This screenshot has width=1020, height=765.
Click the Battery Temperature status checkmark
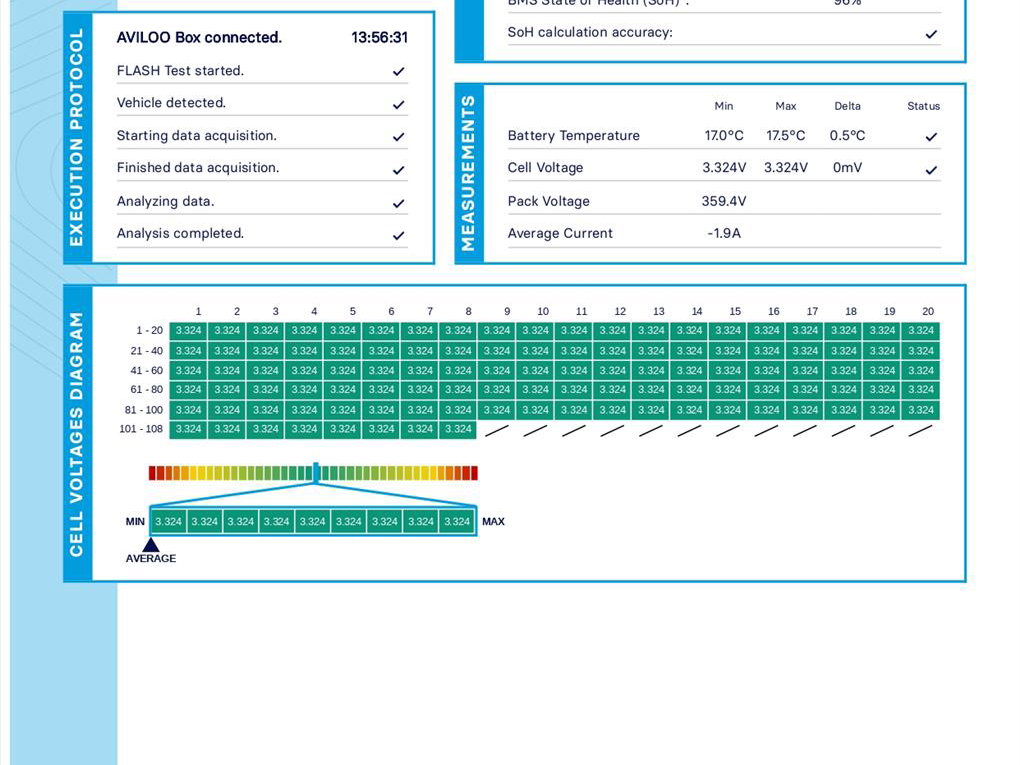pos(931,137)
